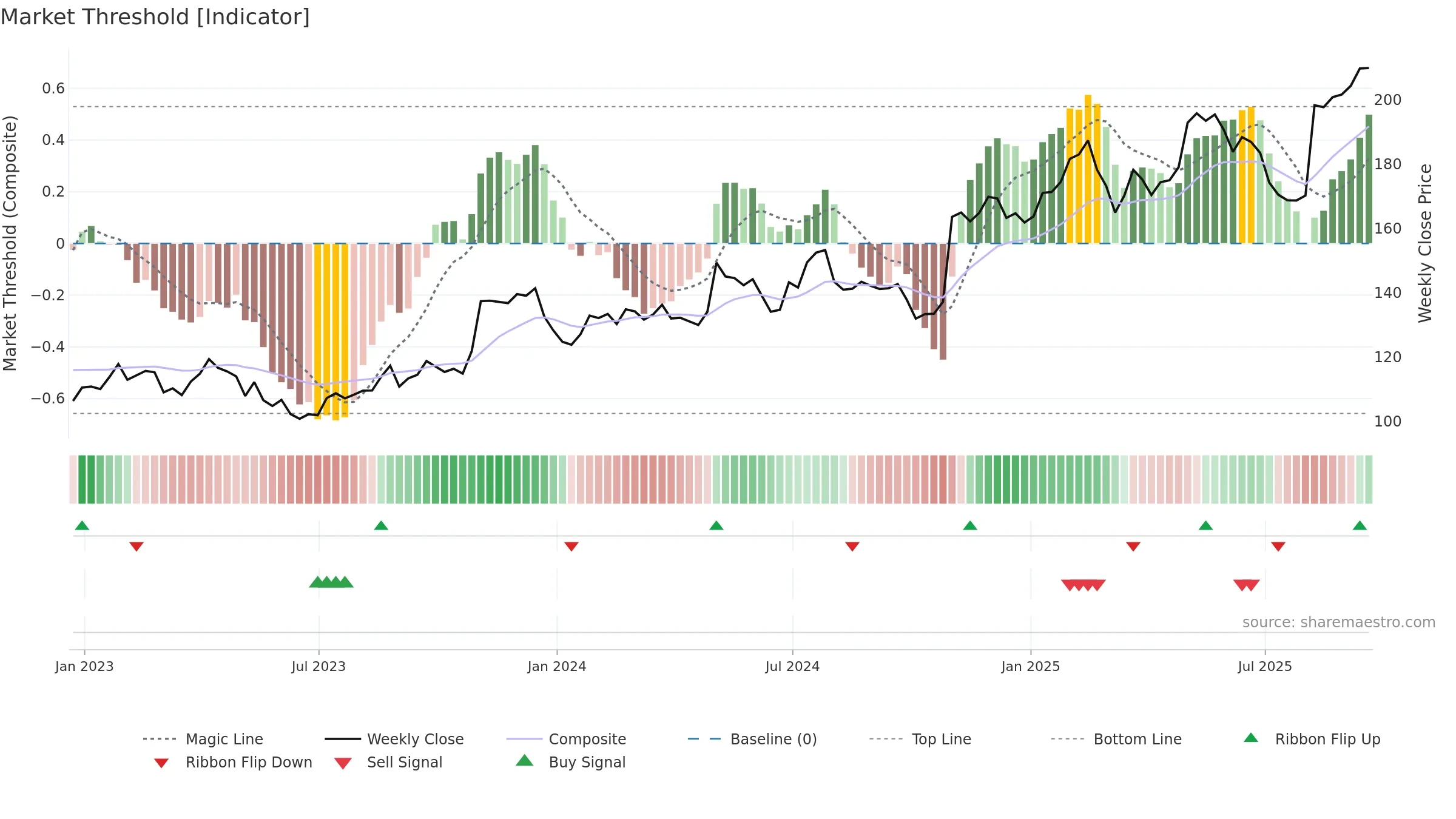The image size is (1456, 819).
Task: Toggle the Weekly Close legend entry
Action: (394, 739)
